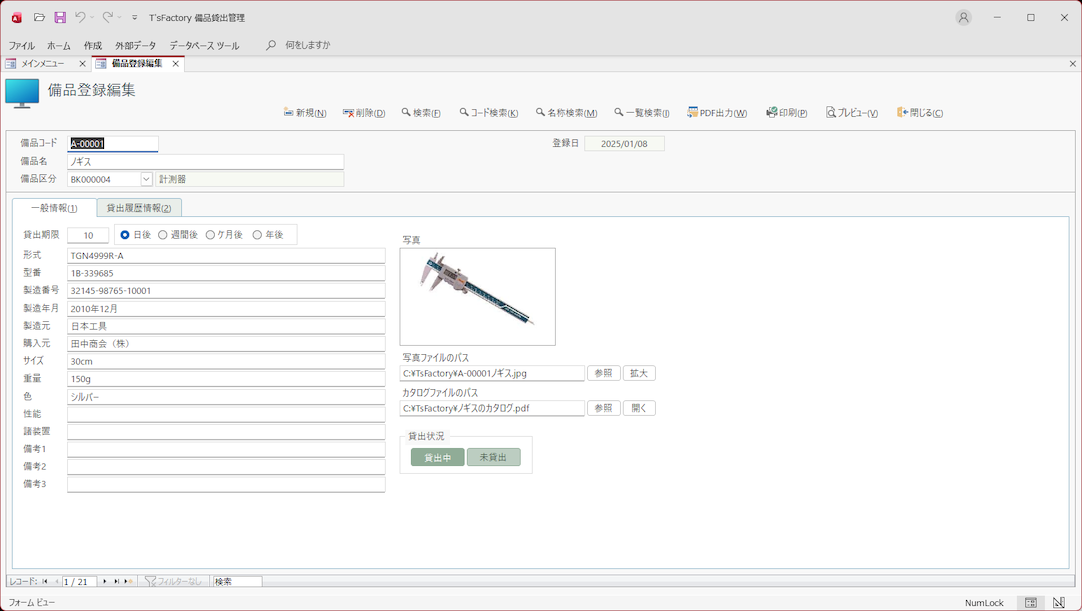
Task: Choose the ケ月後 radio option
Action: 210,235
